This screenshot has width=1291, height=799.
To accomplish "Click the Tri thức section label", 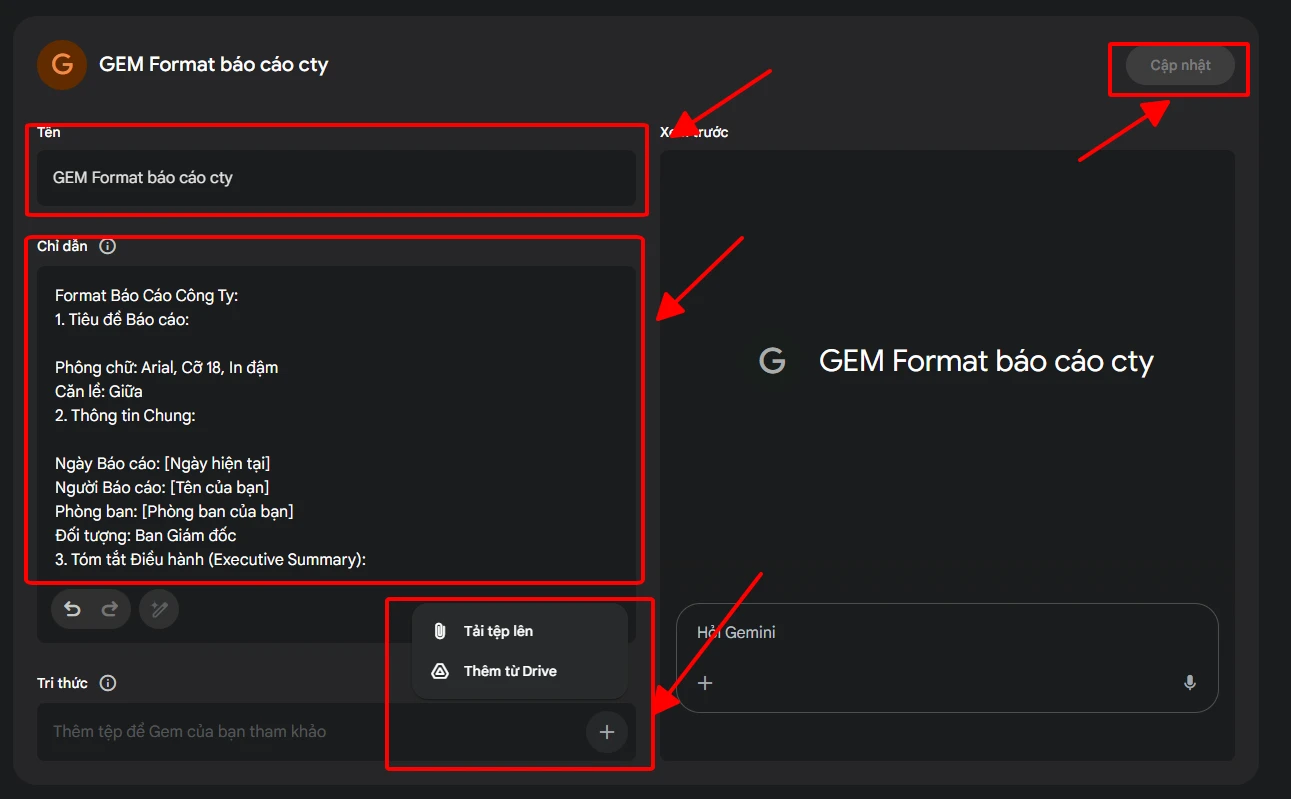I will coord(63,683).
